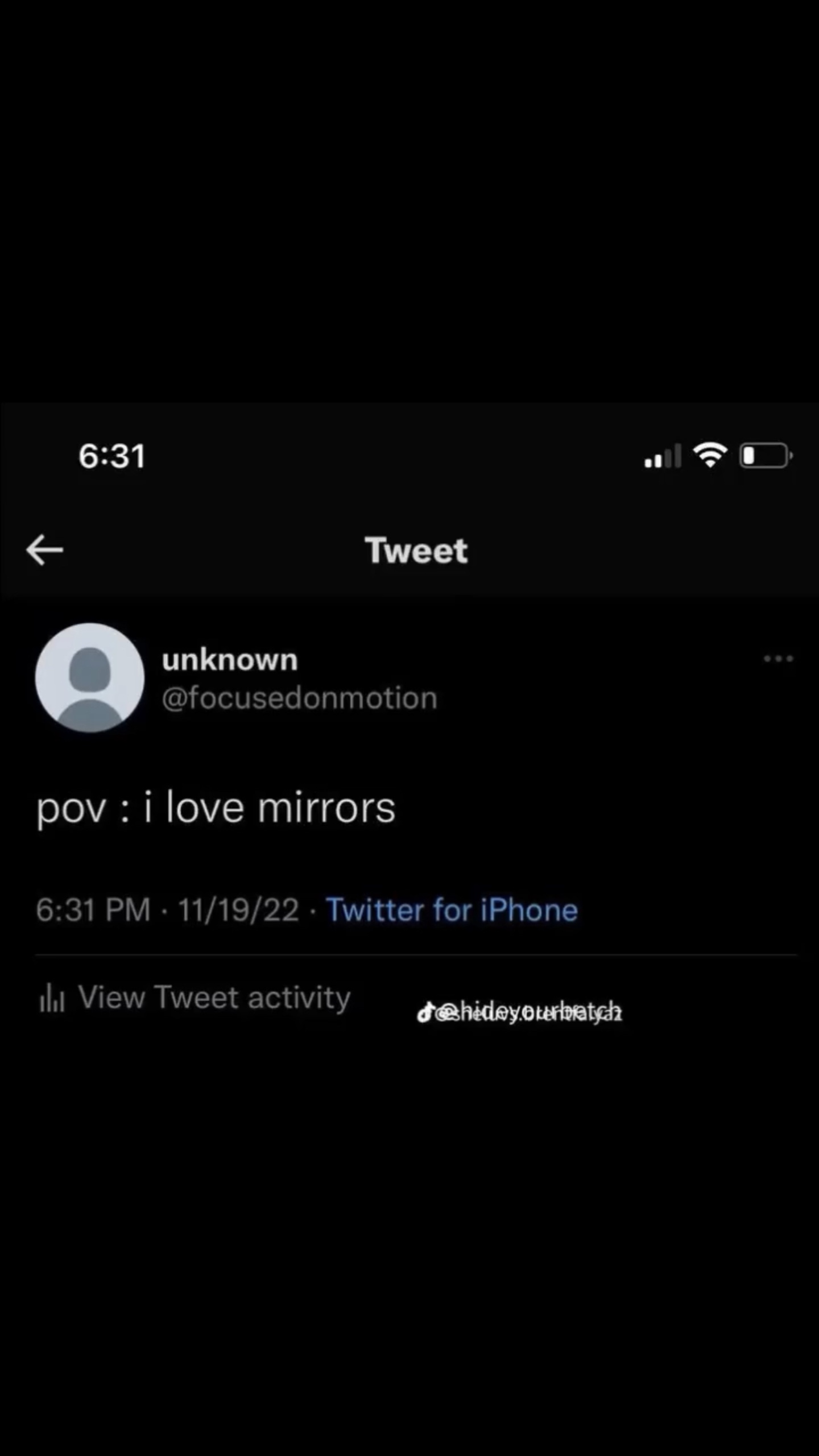Tap the battery indicator icon
Image resolution: width=819 pixels, height=1456 pixels.
(x=766, y=456)
